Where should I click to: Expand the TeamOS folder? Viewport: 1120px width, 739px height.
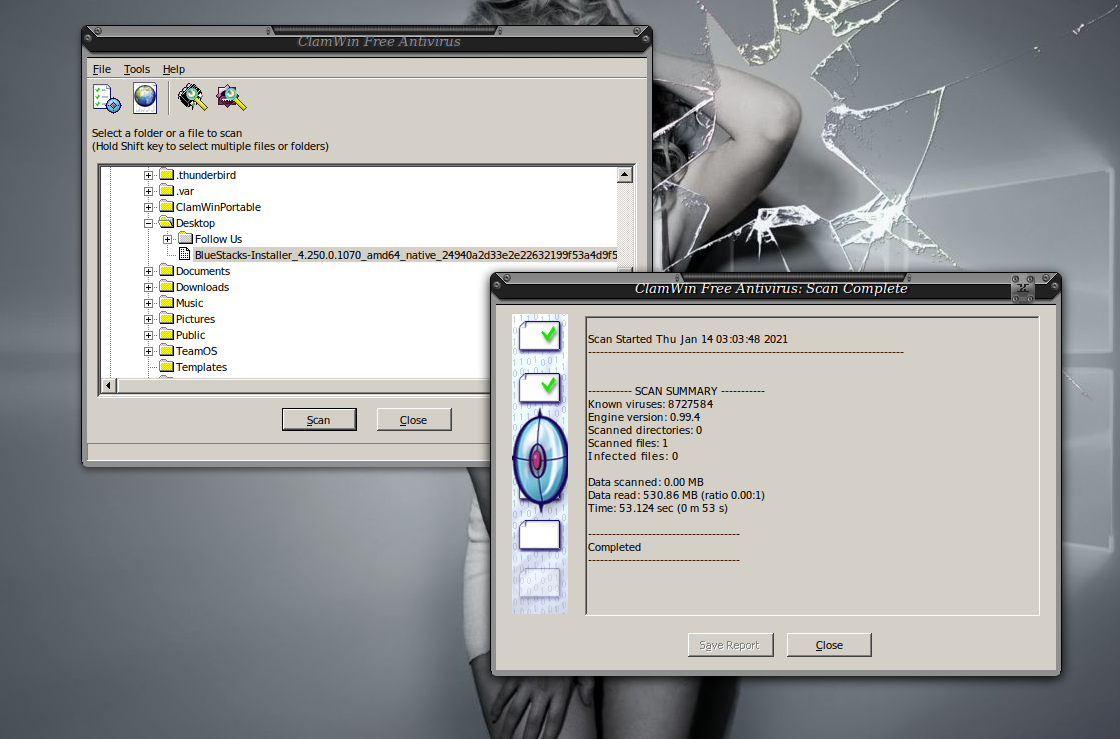(149, 351)
